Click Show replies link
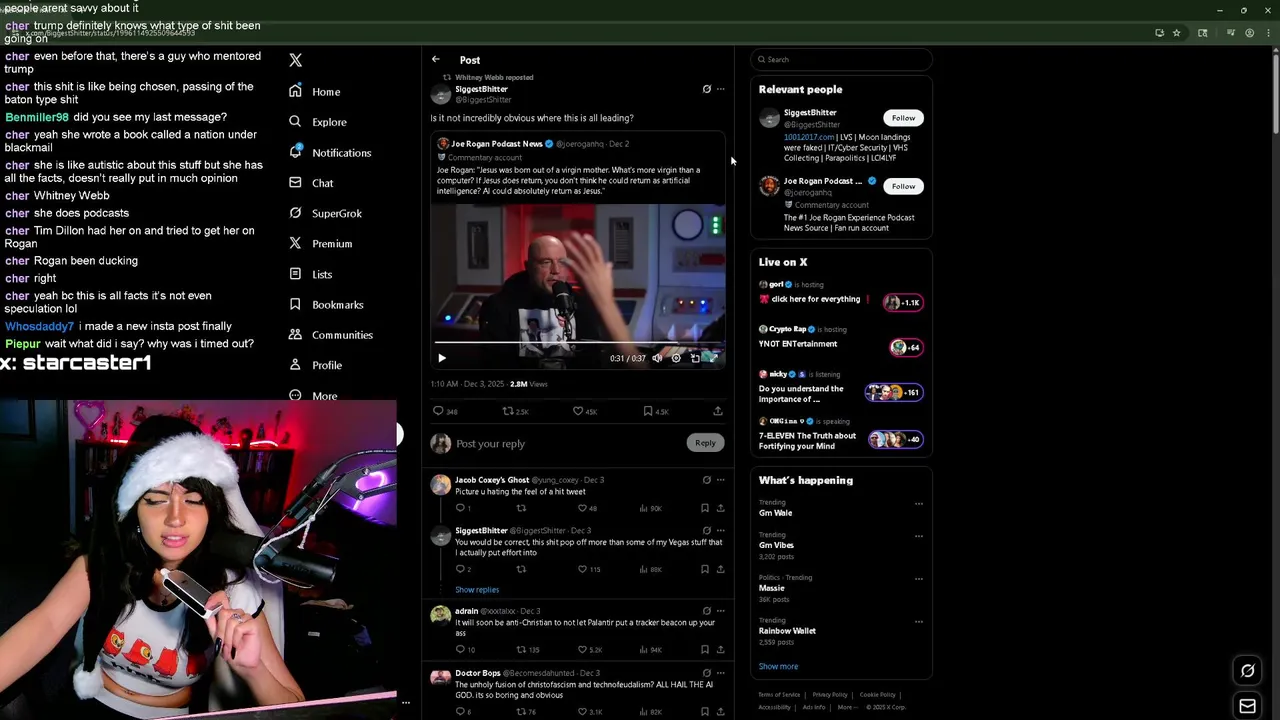 (x=477, y=590)
